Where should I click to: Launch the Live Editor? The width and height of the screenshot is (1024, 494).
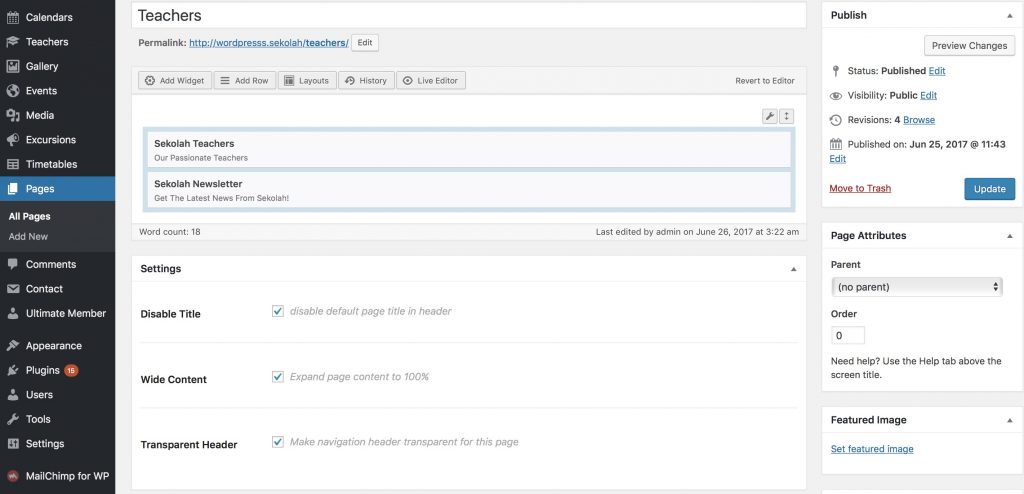point(431,80)
